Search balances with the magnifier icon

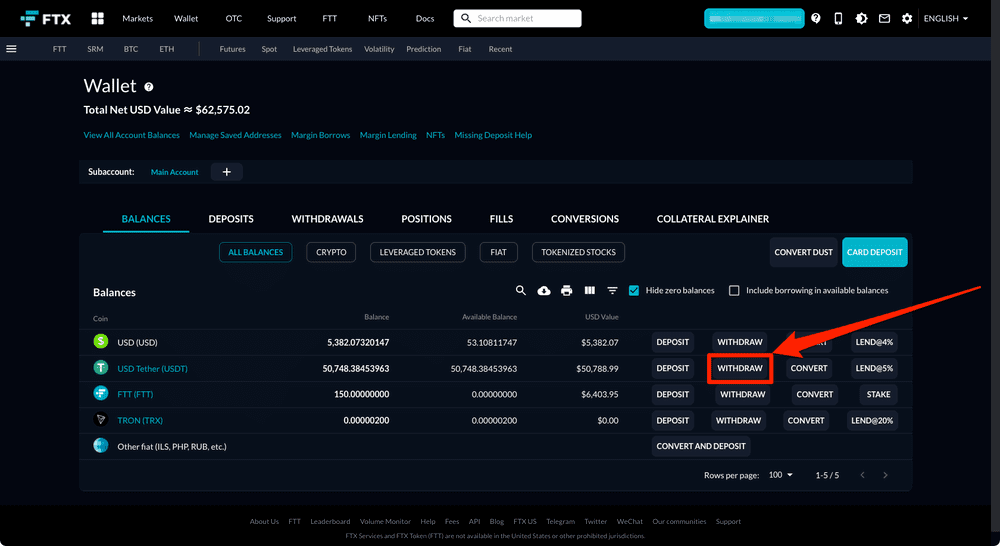coord(521,290)
